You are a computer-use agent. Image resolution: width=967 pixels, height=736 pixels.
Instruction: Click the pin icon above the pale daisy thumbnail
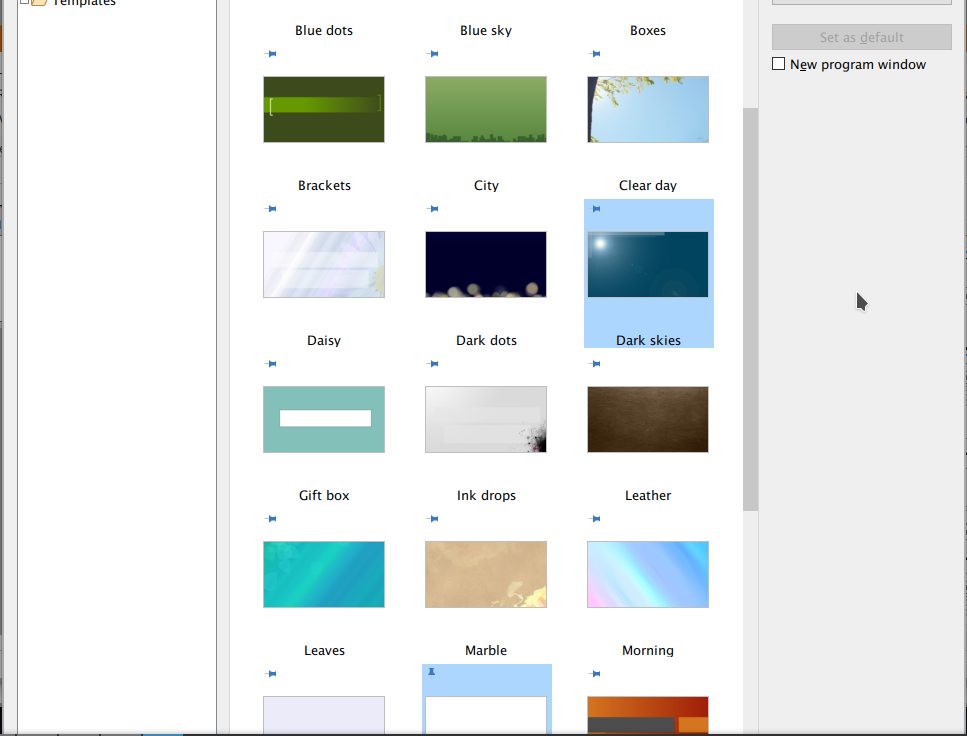point(270,209)
